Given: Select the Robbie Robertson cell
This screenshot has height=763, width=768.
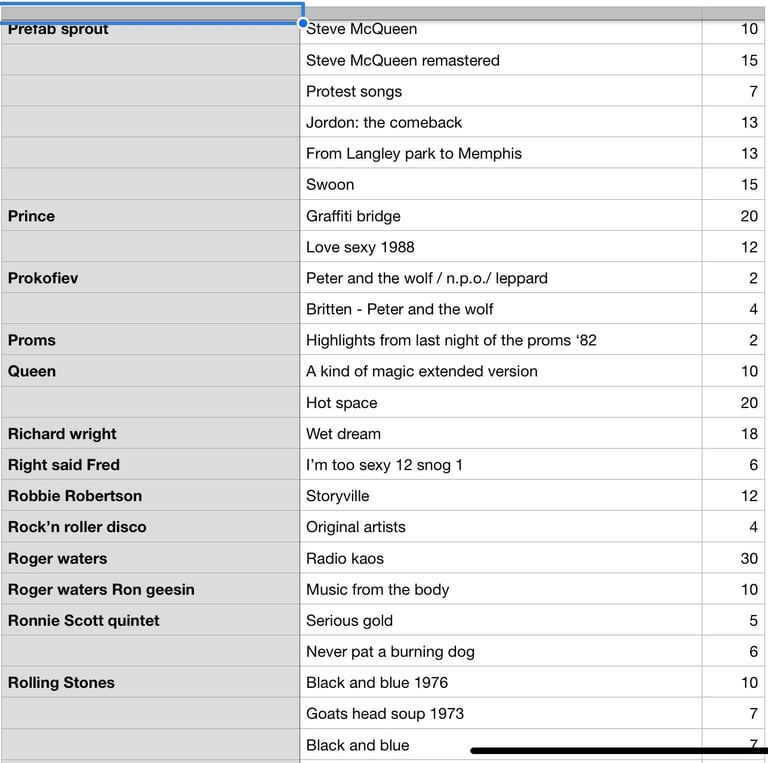Looking at the screenshot, I should tap(150, 495).
